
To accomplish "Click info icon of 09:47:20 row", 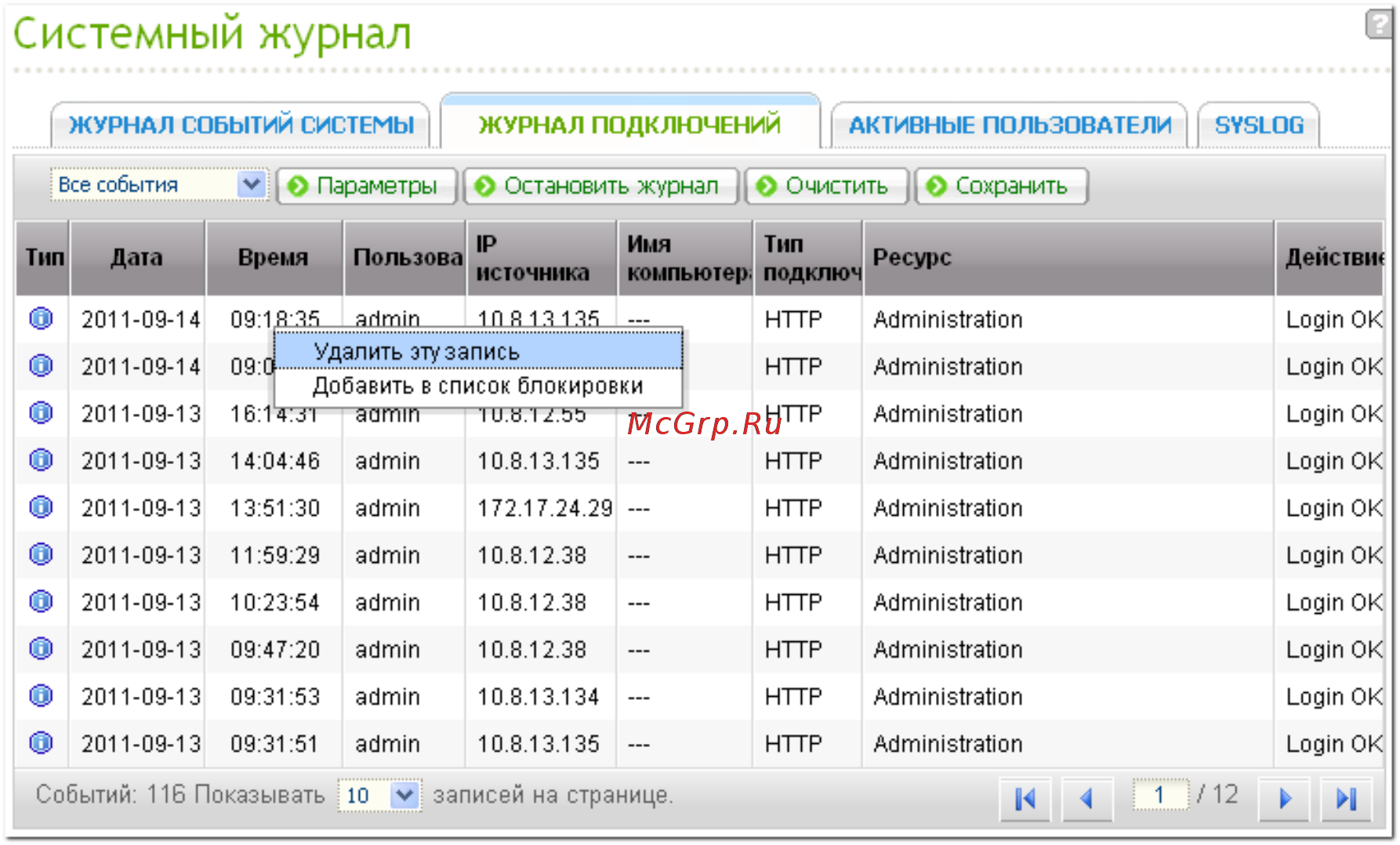I will [x=41, y=648].
